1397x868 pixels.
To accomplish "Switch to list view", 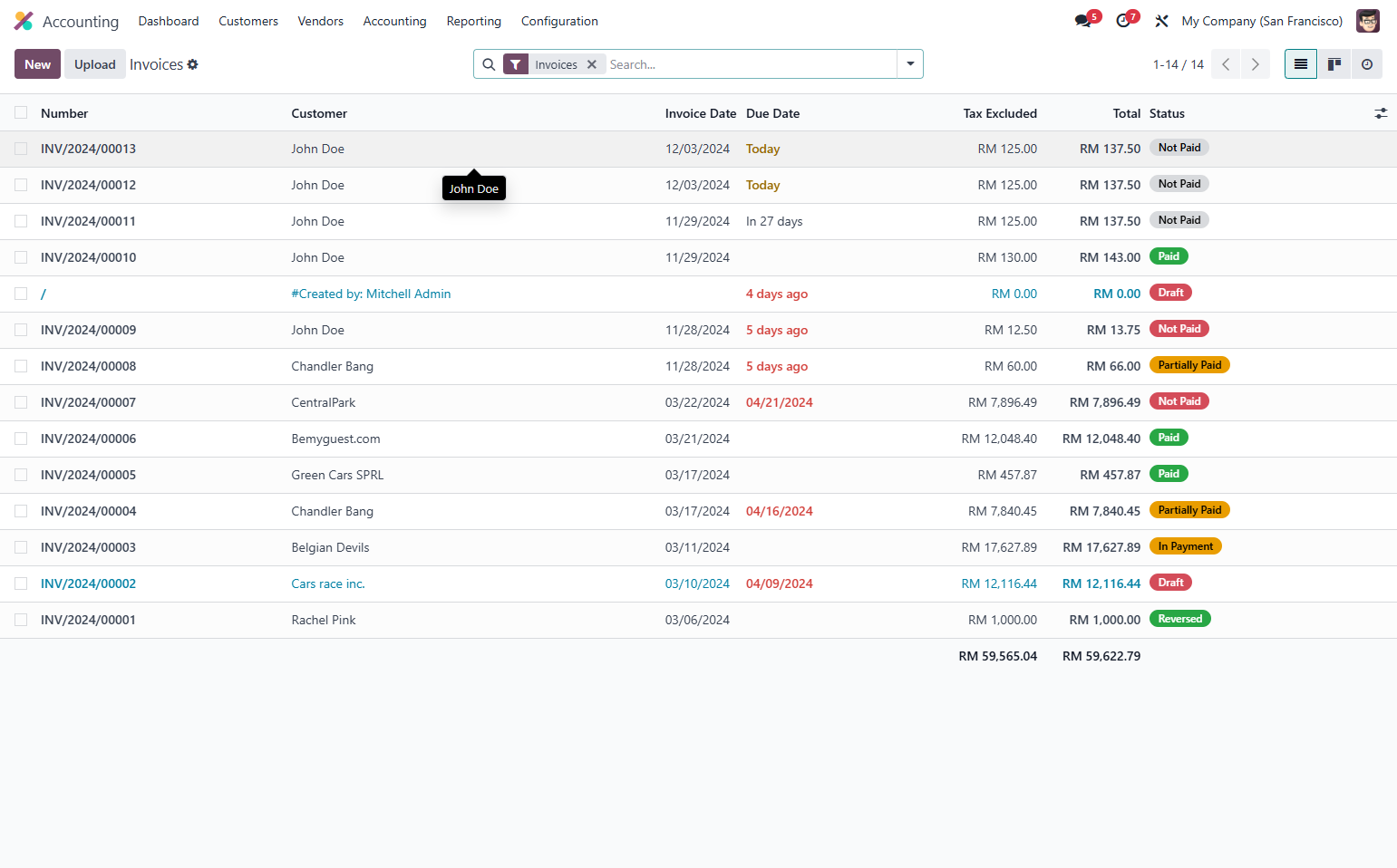I will 1301,64.
